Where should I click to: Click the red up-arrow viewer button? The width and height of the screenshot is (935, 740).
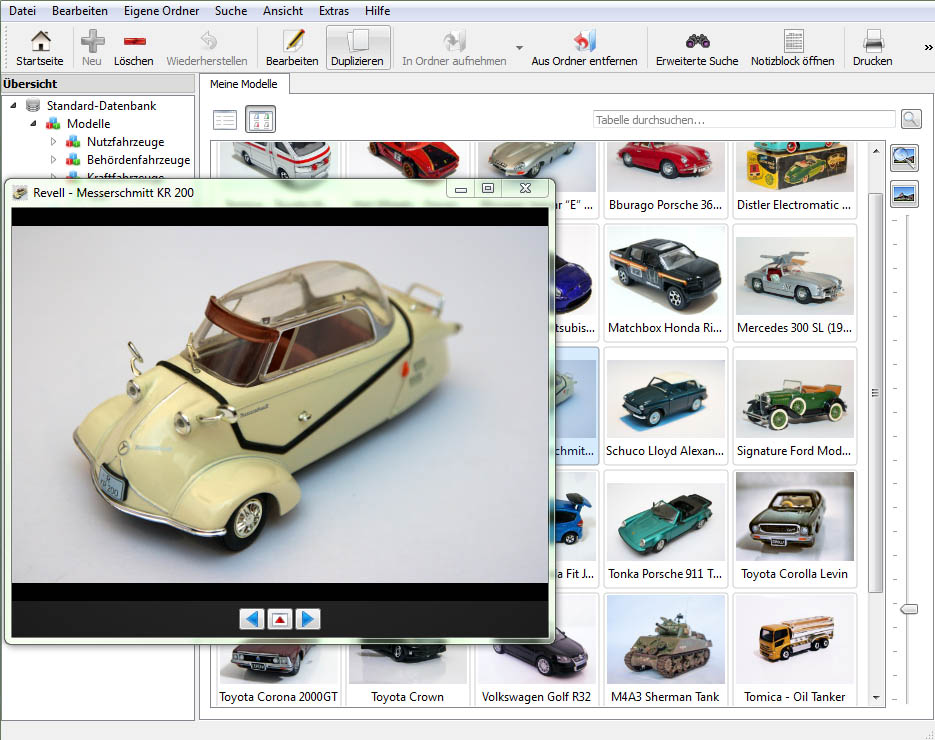point(280,619)
